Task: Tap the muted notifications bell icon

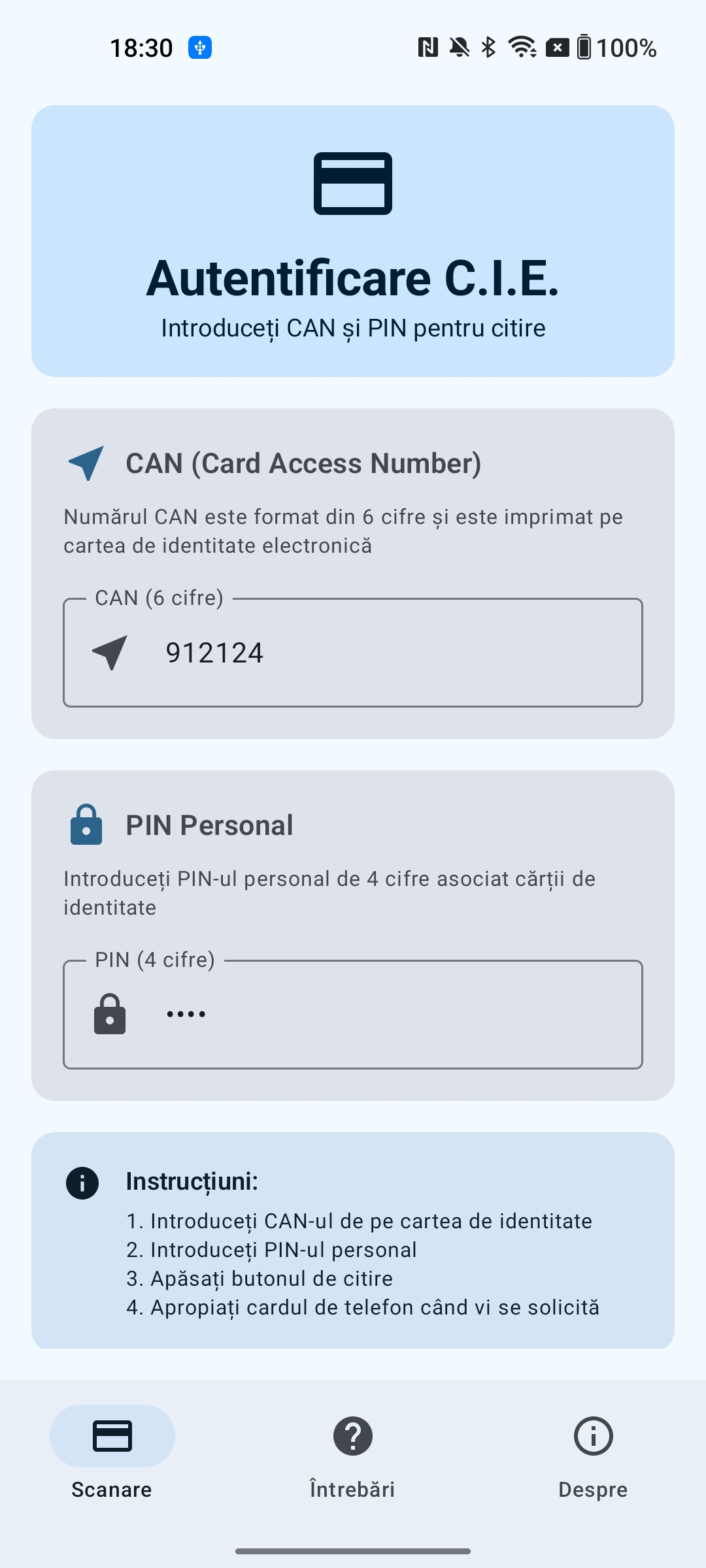Action: pos(460,48)
